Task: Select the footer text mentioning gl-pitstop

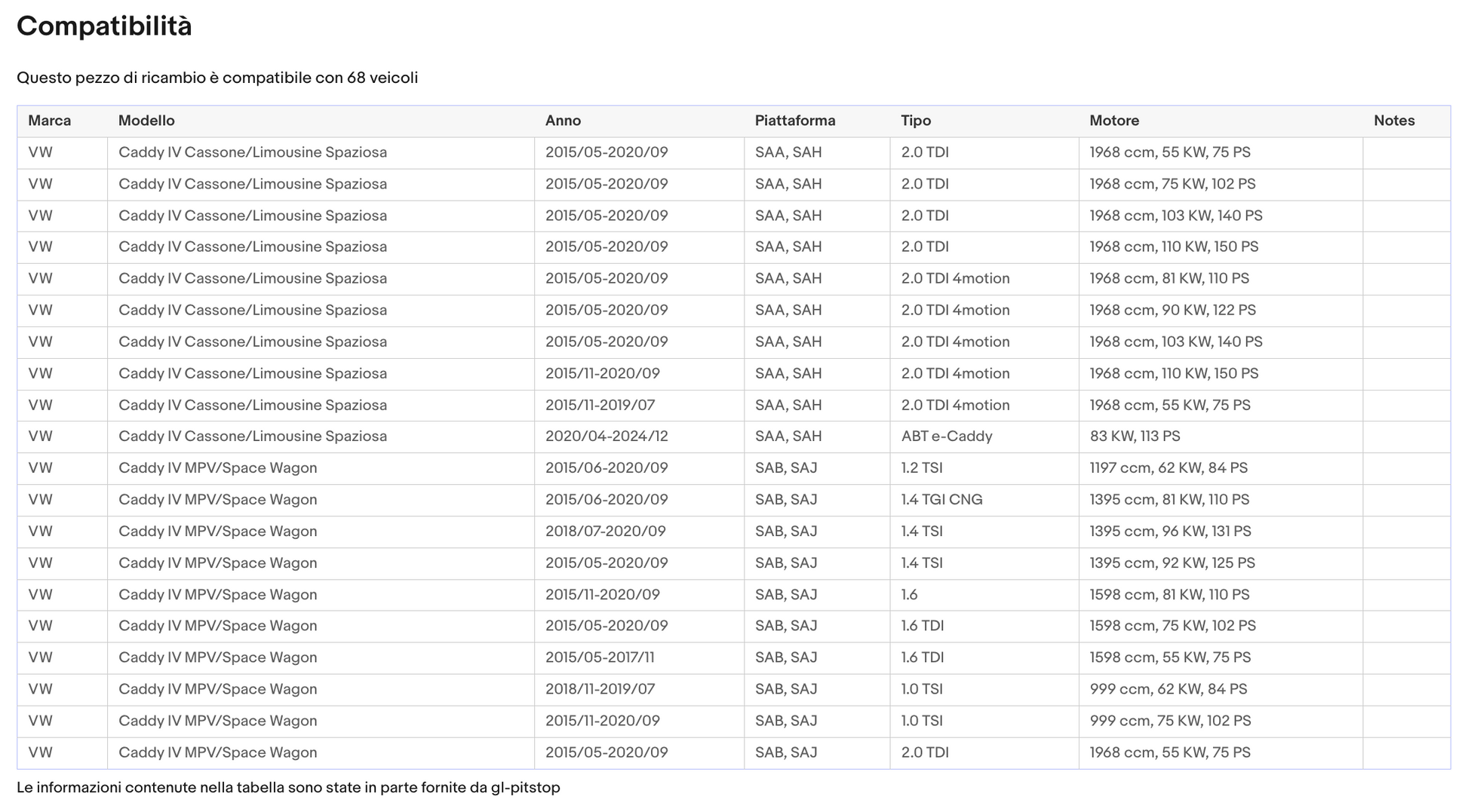Action: coord(288,788)
